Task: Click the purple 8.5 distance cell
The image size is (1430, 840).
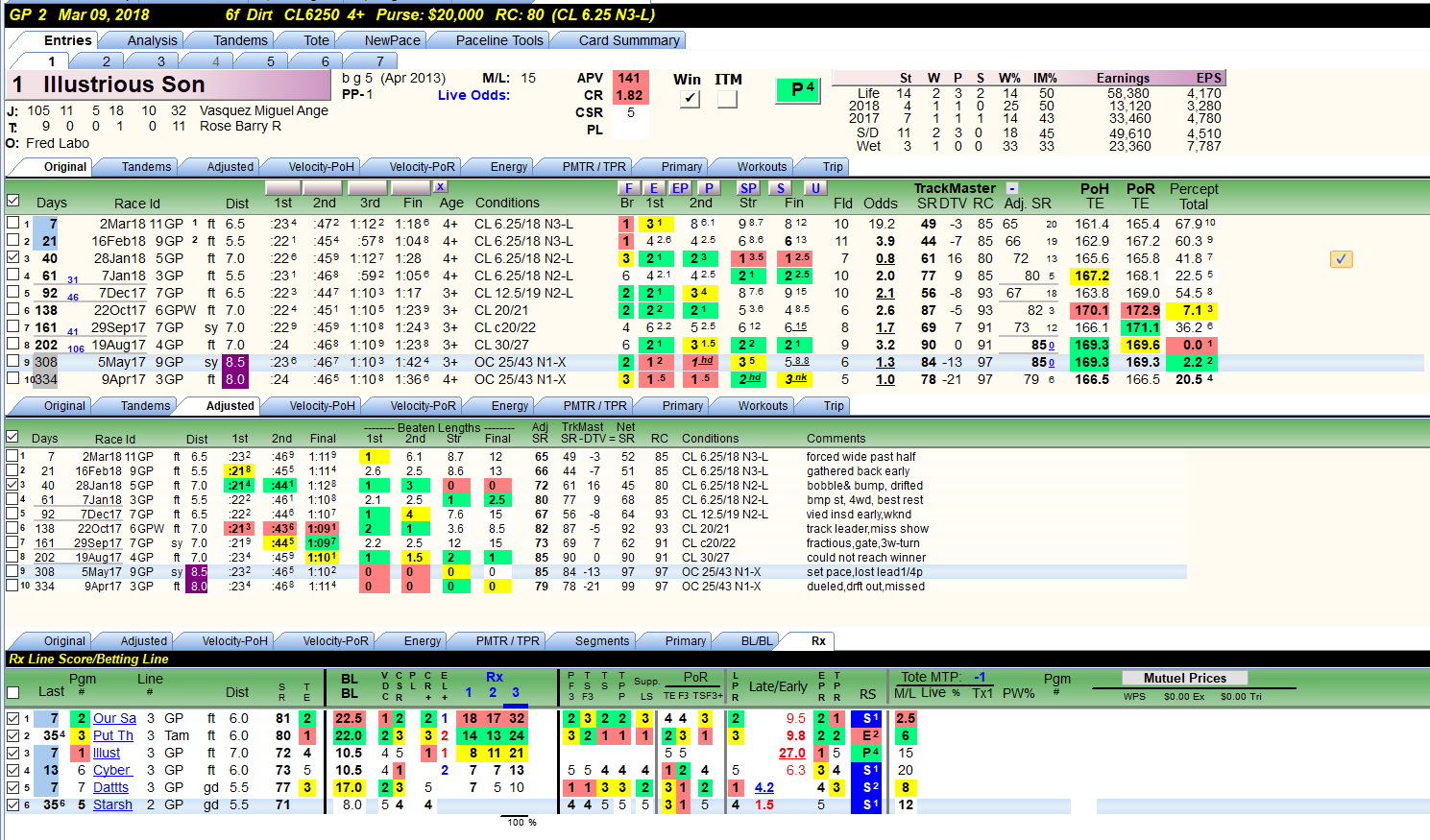Action: [x=235, y=362]
